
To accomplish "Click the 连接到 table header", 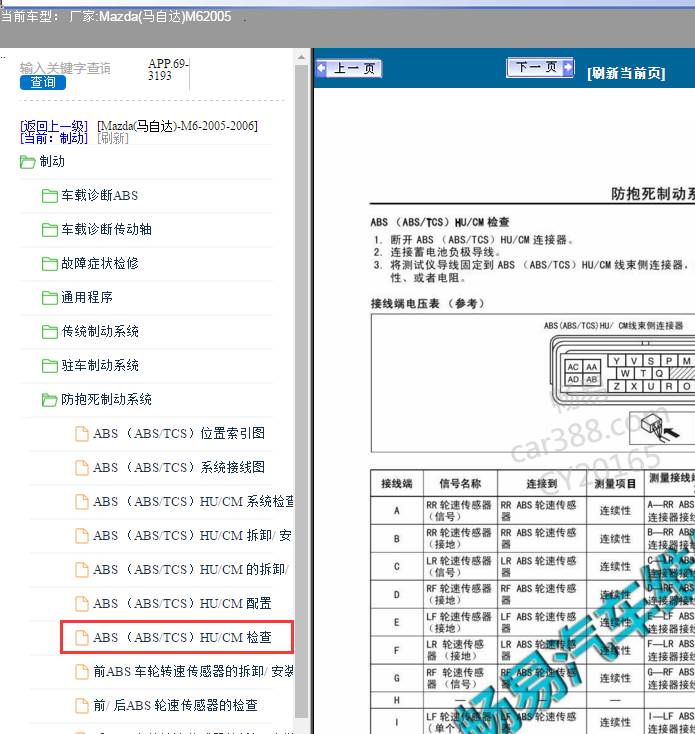I will [541, 484].
